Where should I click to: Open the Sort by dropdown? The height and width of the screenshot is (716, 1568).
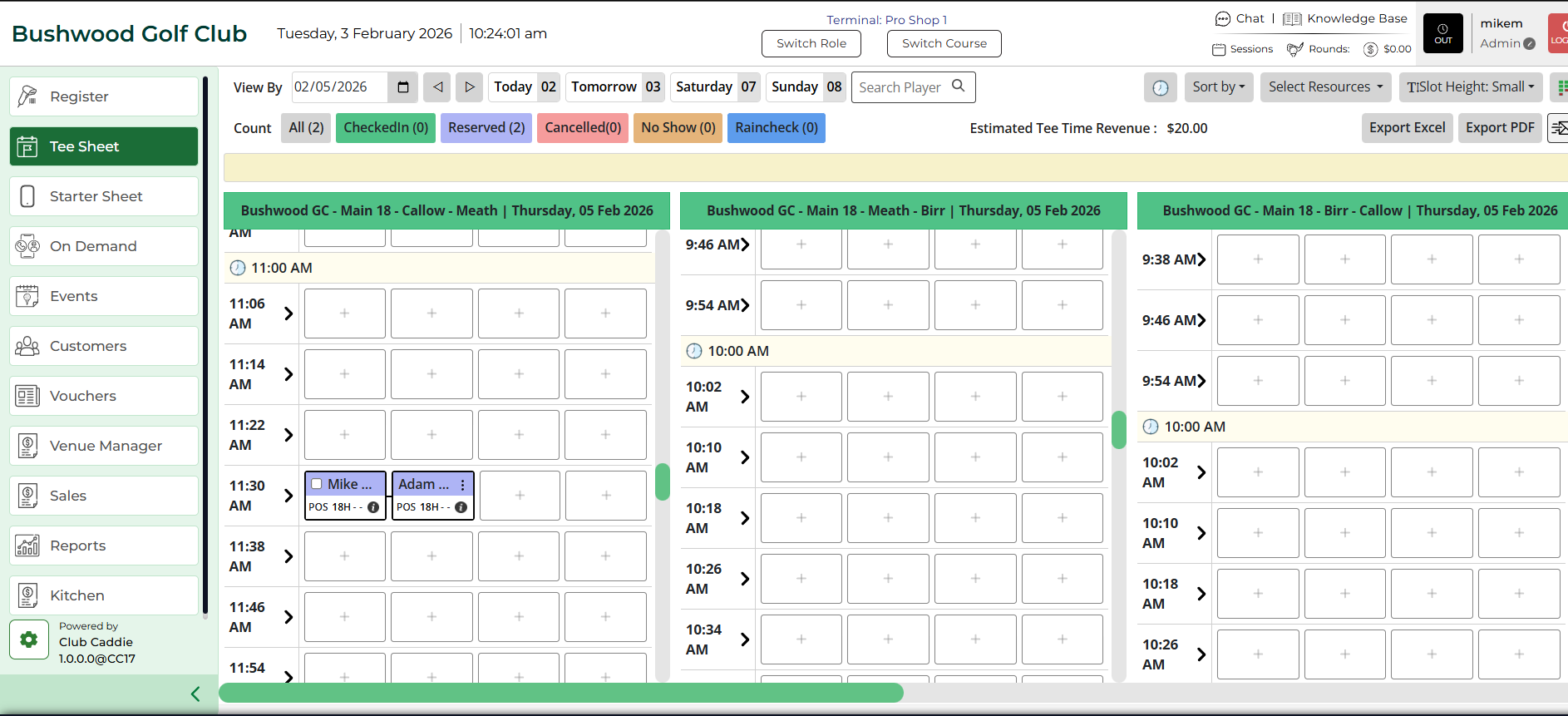tap(1218, 87)
